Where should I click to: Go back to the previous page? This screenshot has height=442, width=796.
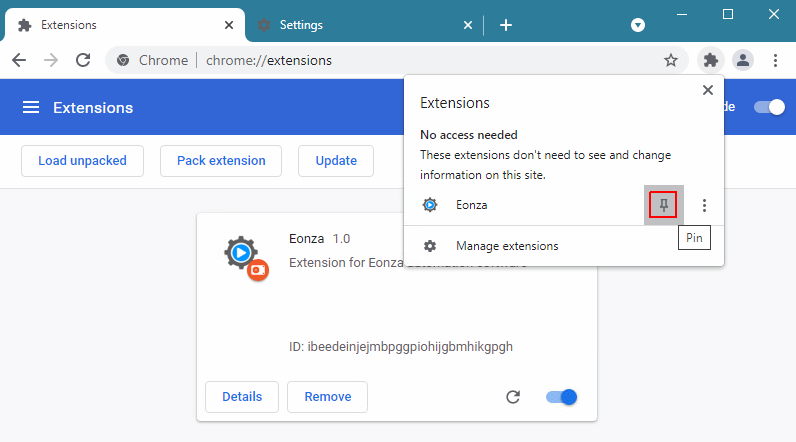point(19,60)
